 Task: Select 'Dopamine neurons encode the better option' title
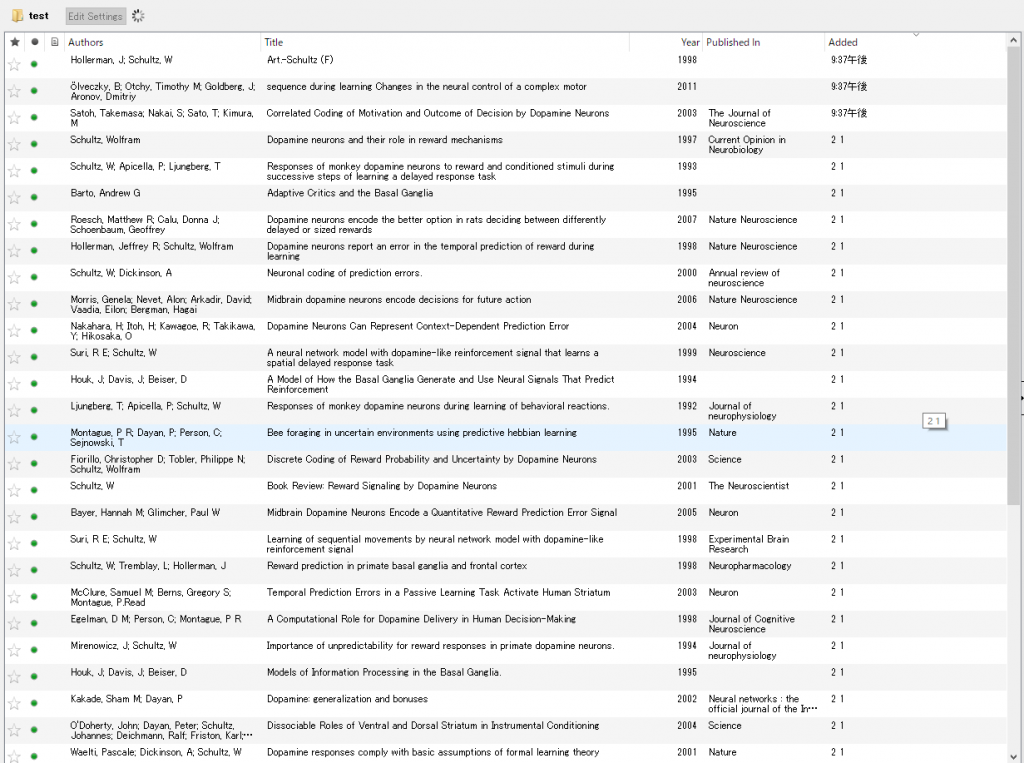[436, 225]
